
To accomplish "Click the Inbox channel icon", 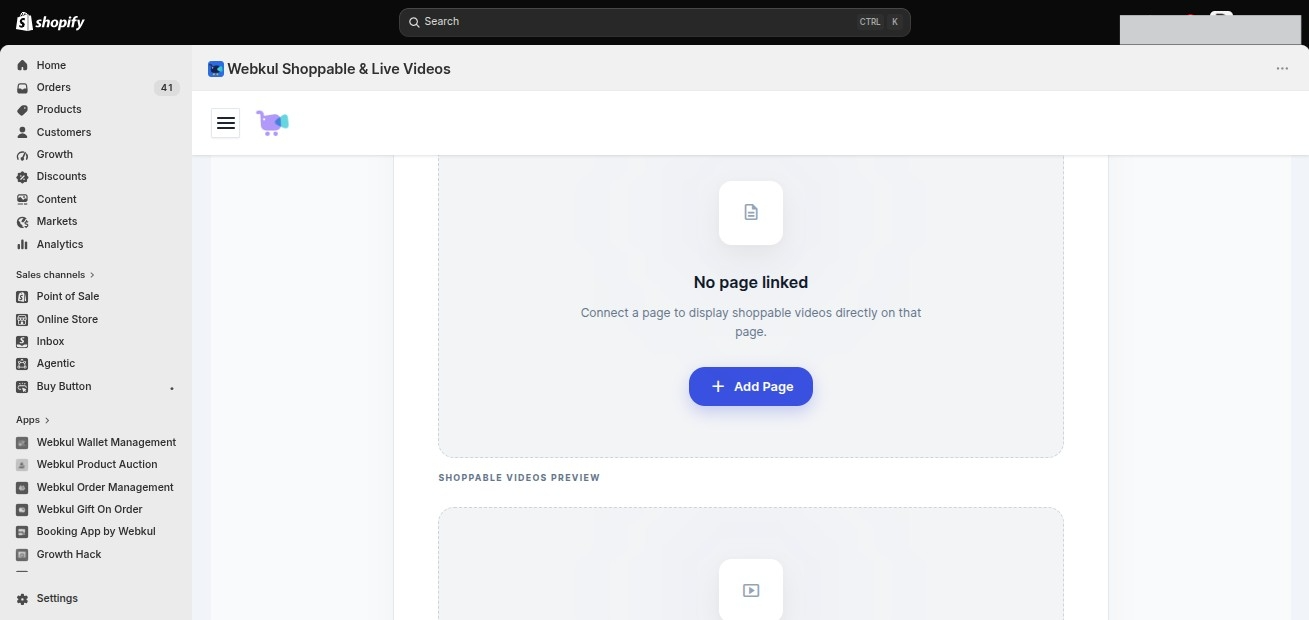I will (x=22, y=341).
